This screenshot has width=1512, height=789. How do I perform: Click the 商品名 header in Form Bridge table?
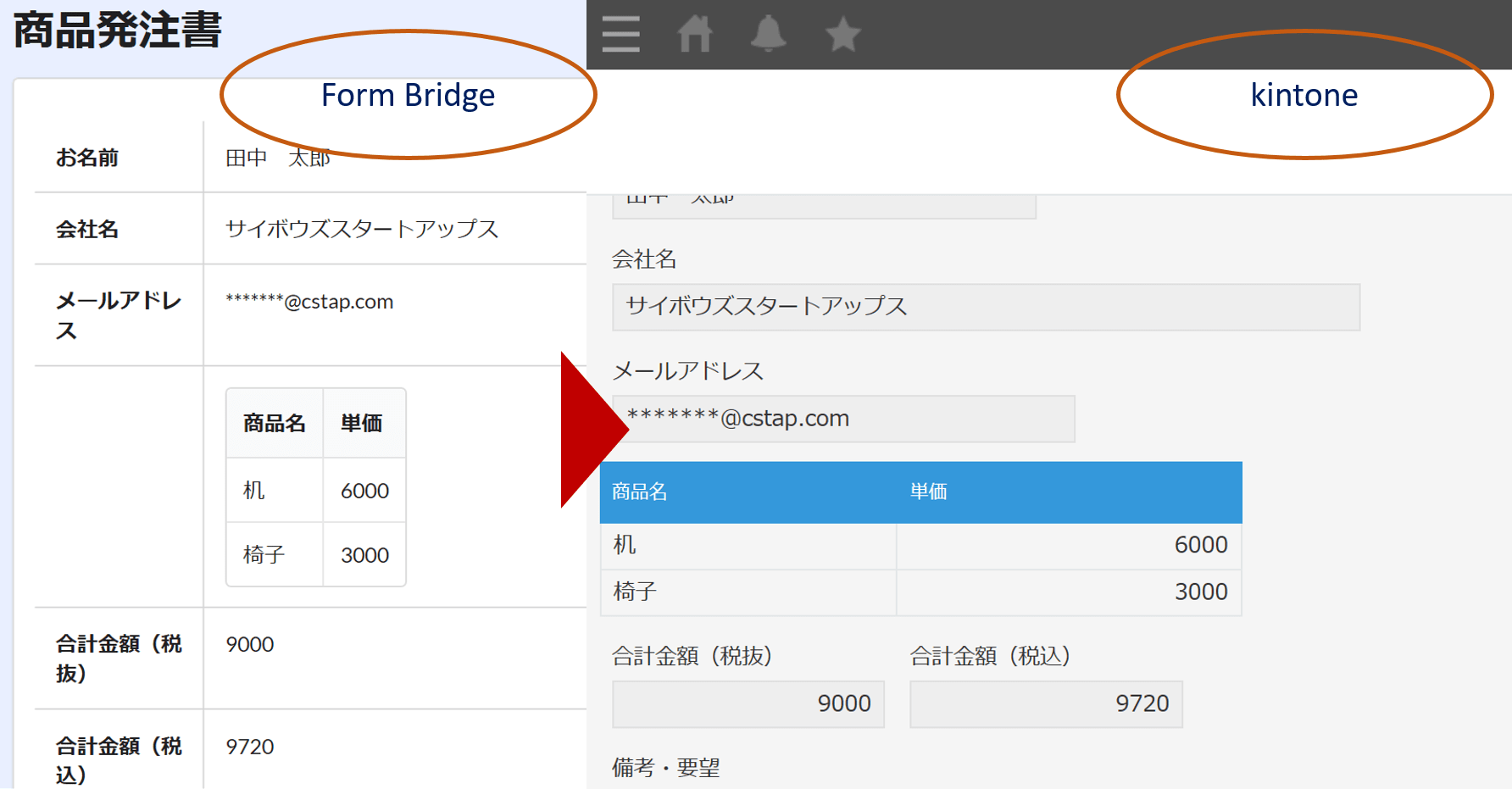[x=274, y=423]
